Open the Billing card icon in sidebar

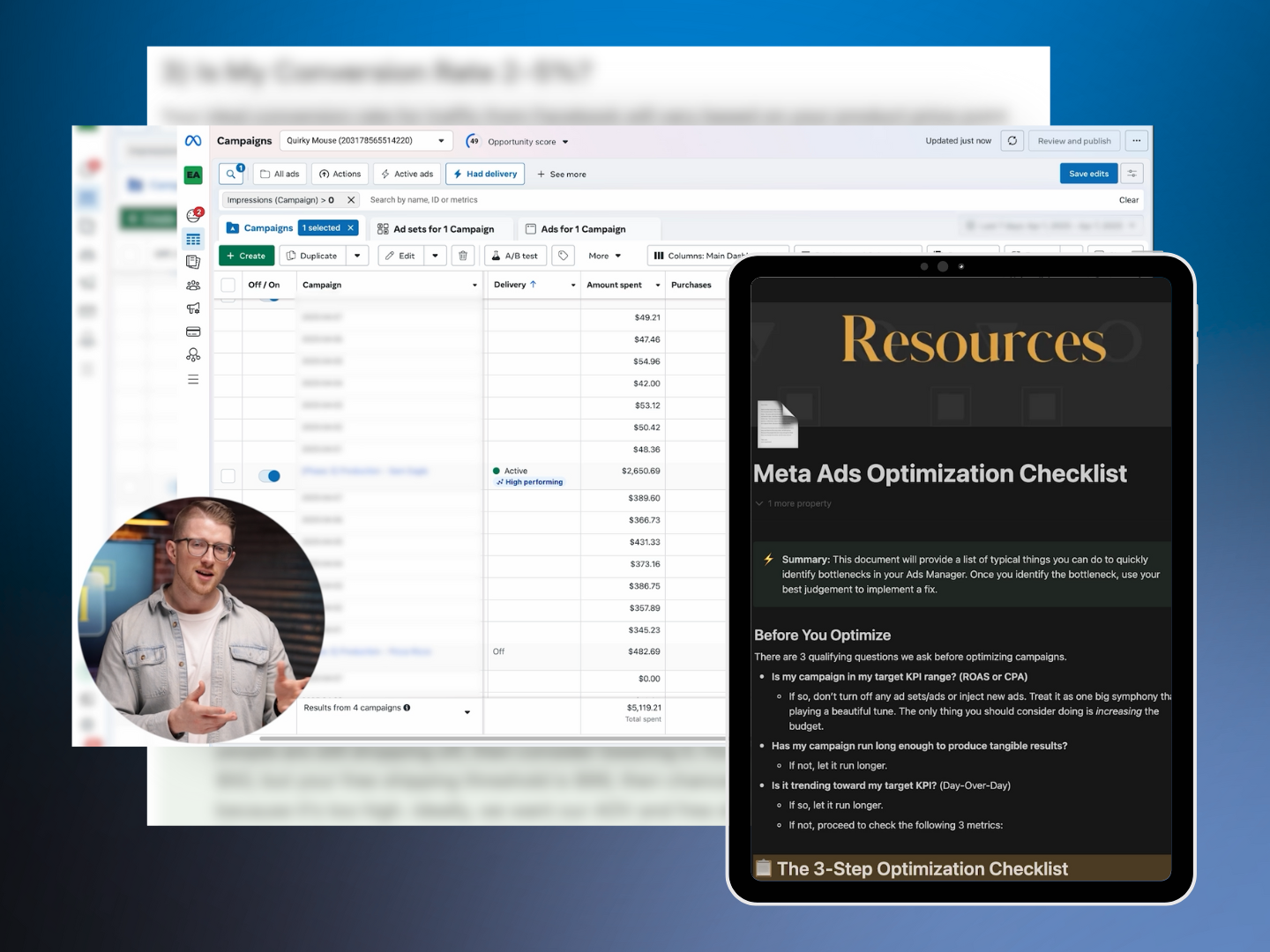pyautogui.click(x=193, y=332)
